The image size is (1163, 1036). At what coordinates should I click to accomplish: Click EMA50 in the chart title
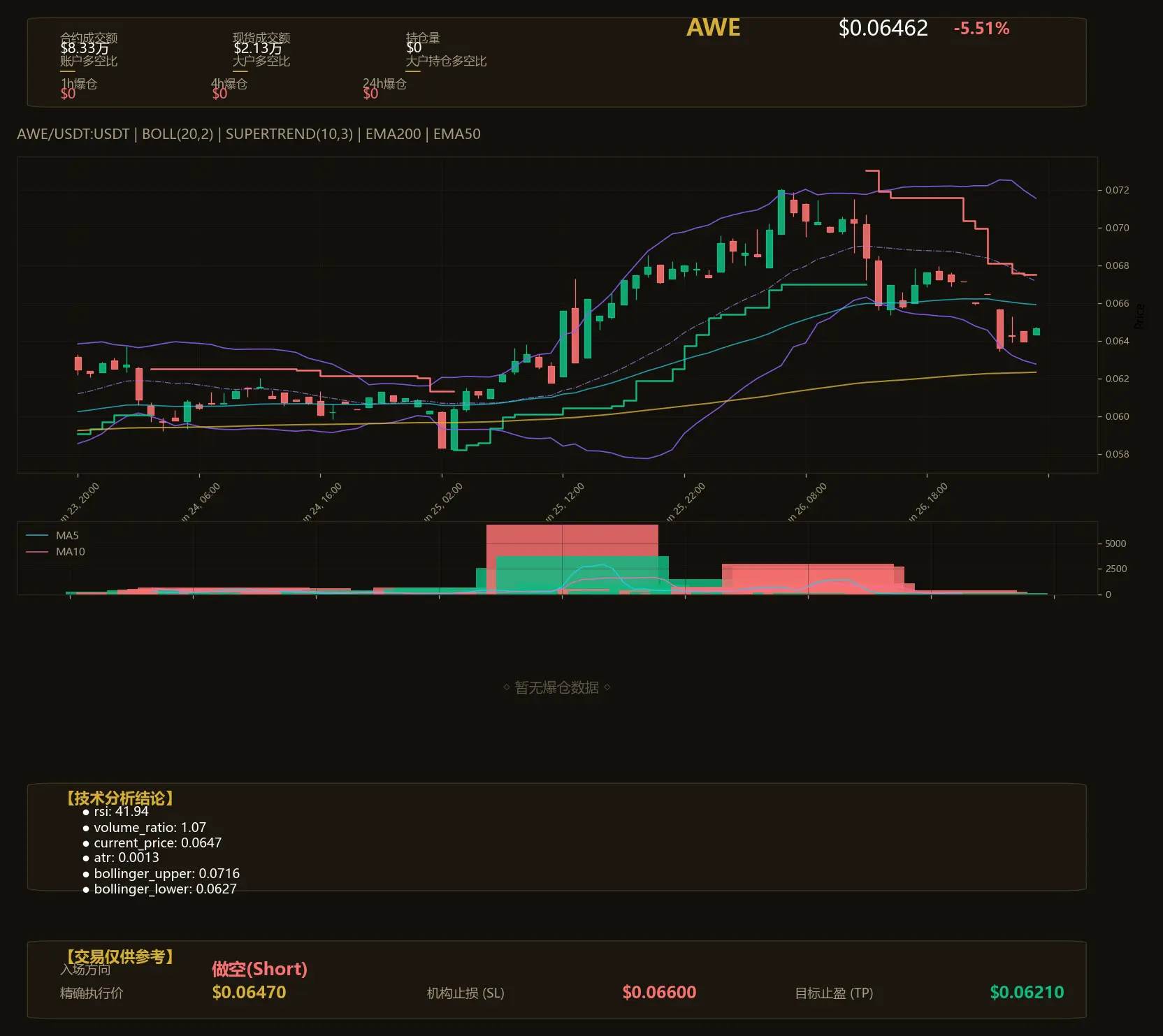(457, 134)
